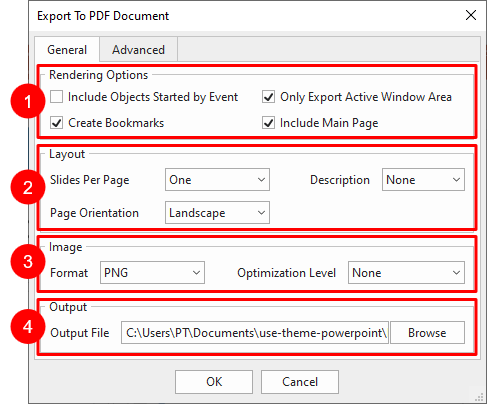Click the Output File label

click(80, 333)
